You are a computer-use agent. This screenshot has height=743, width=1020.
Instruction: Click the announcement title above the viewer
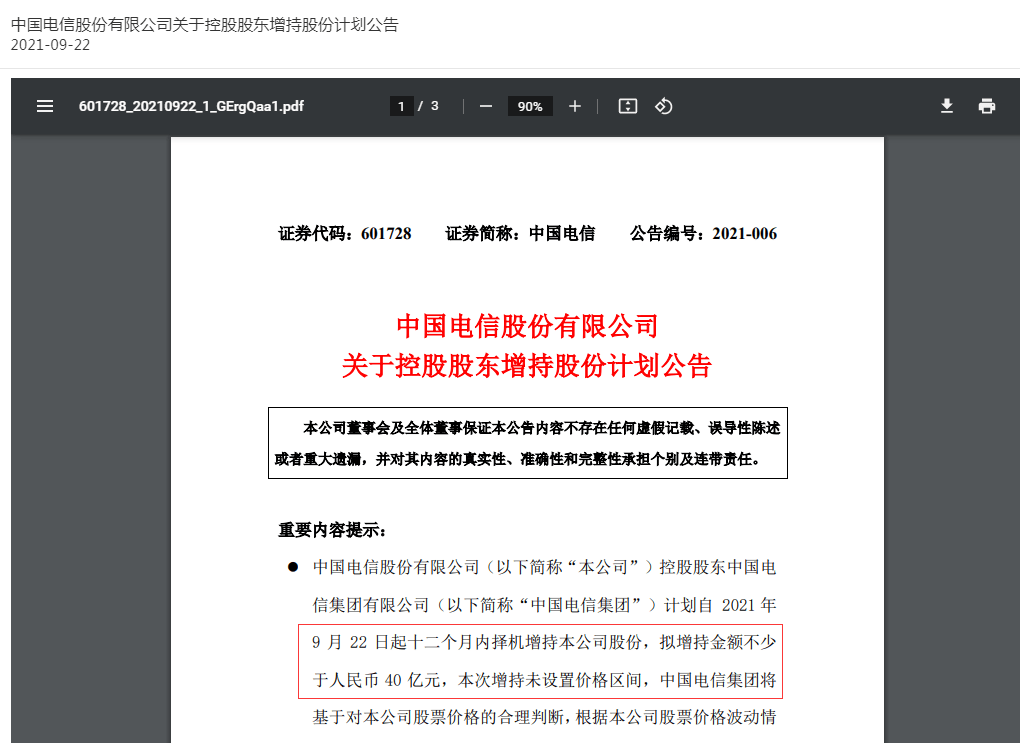pyautogui.click(x=204, y=24)
